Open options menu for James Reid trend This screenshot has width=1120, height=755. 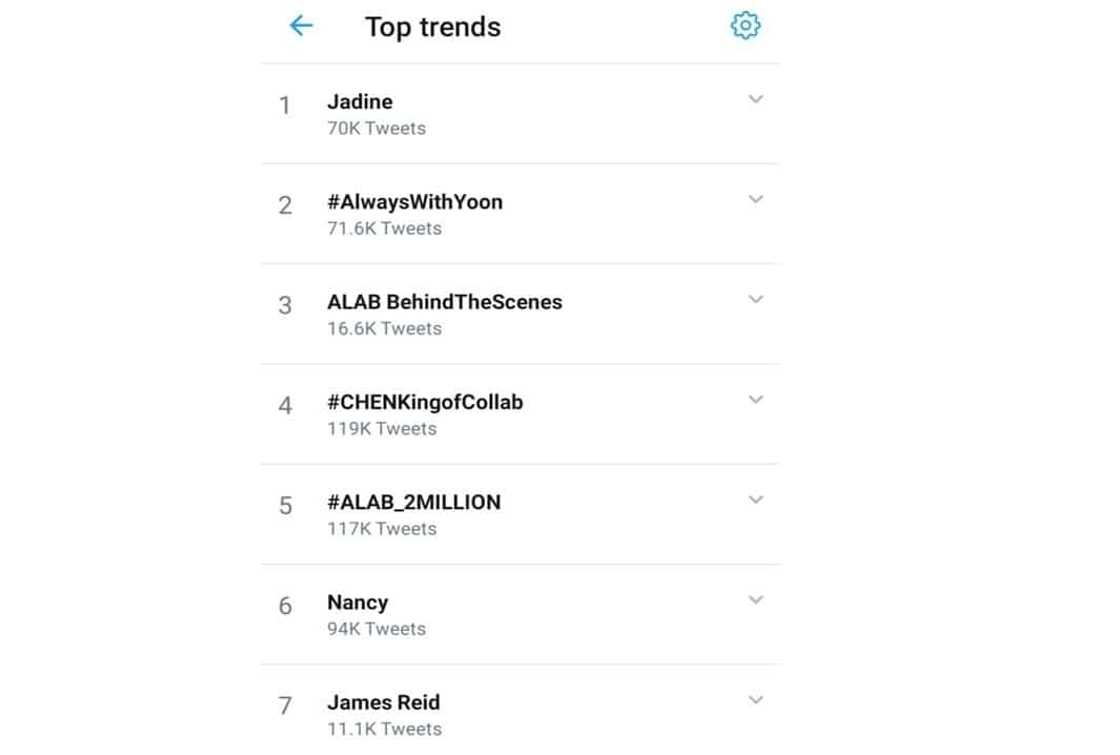click(x=756, y=699)
